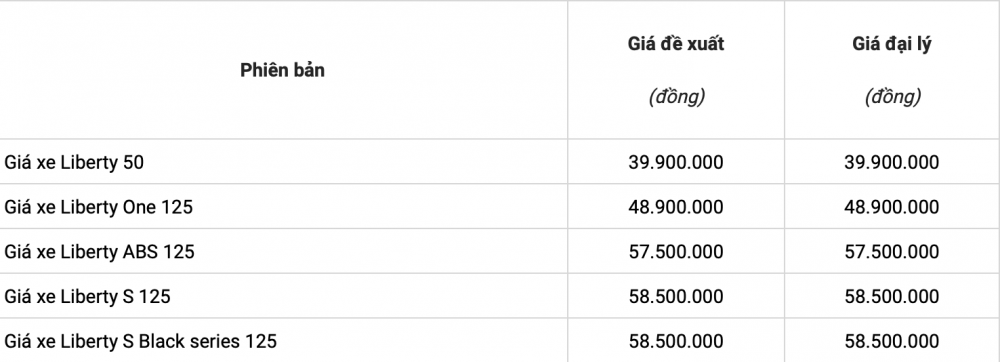
Task: Click (đồng) unit under Giá đại lý
Action: click(893, 97)
